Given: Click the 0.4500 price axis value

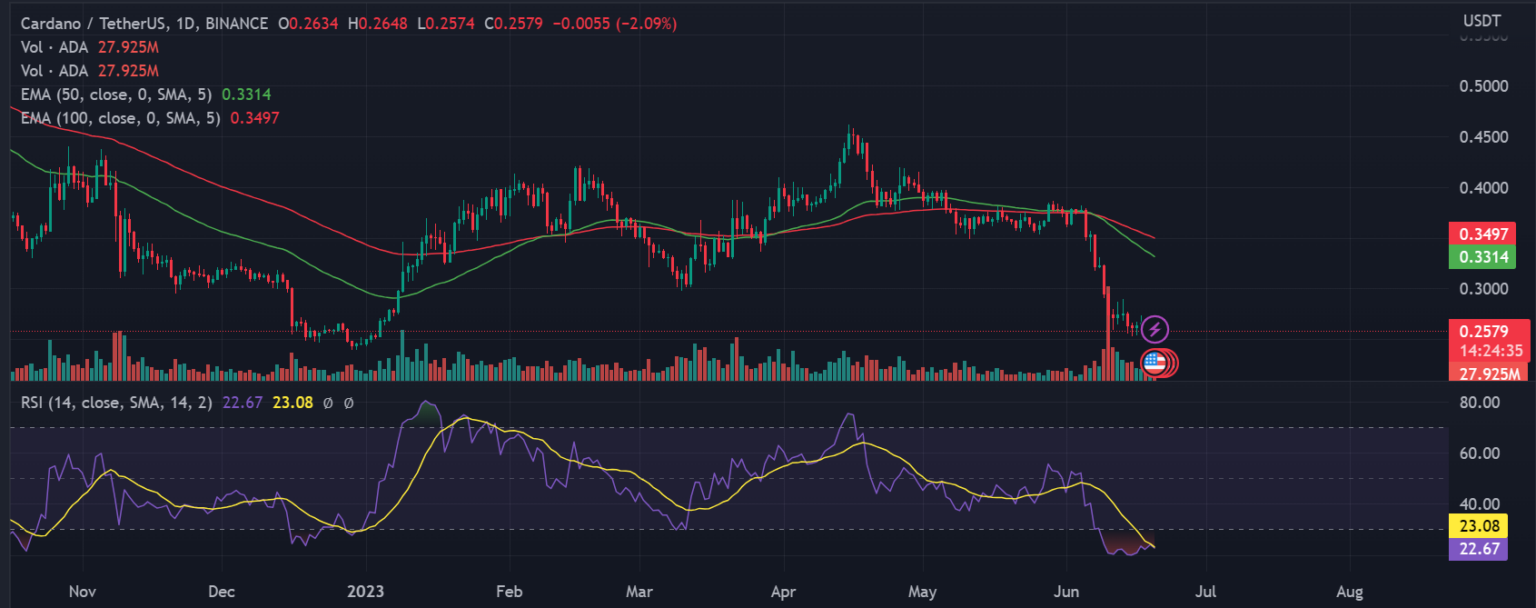Looking at the screenshot, I should pyautogui.click(x=1482, y=137).
